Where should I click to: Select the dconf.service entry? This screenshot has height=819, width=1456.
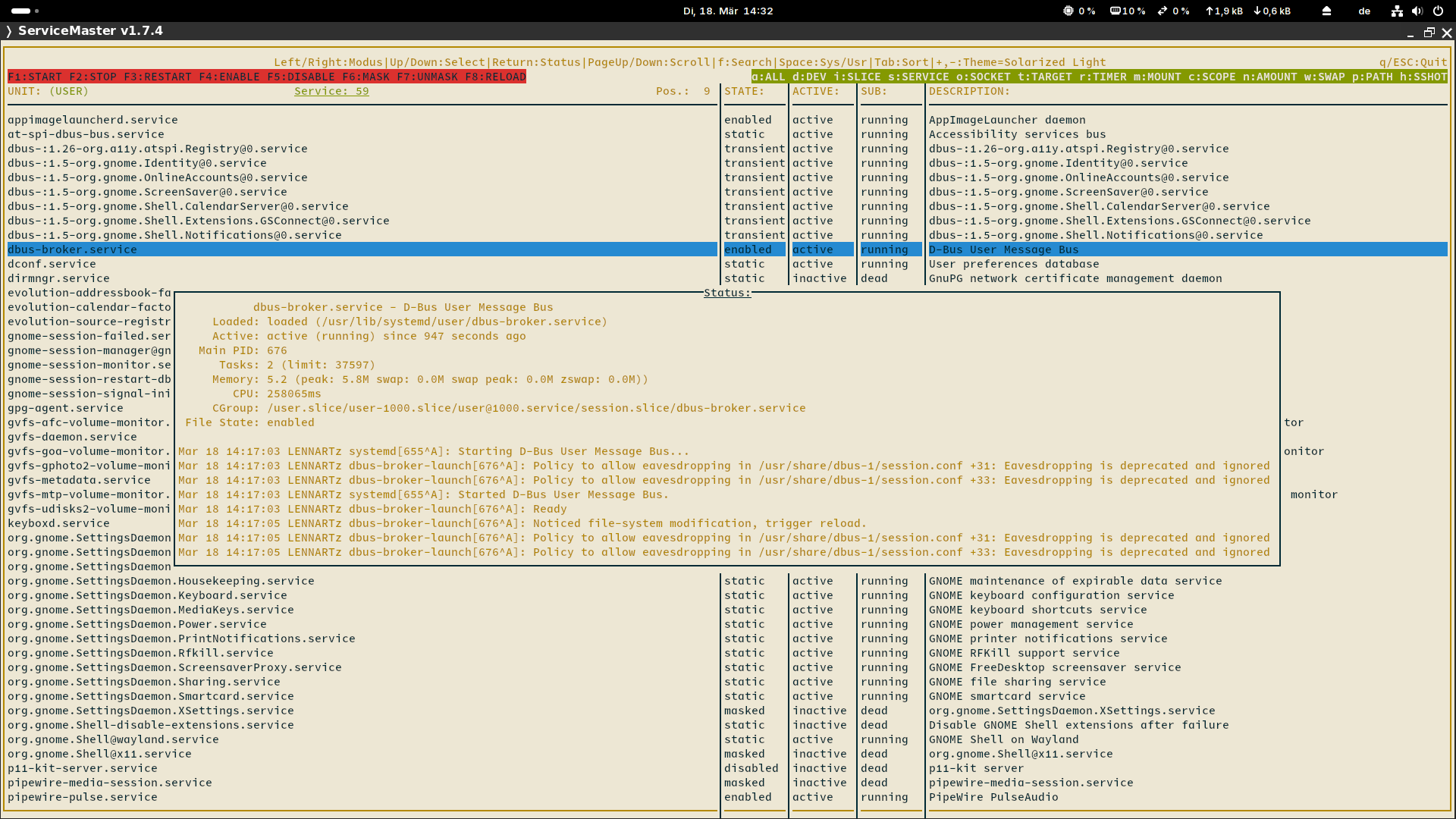[52, 264]
